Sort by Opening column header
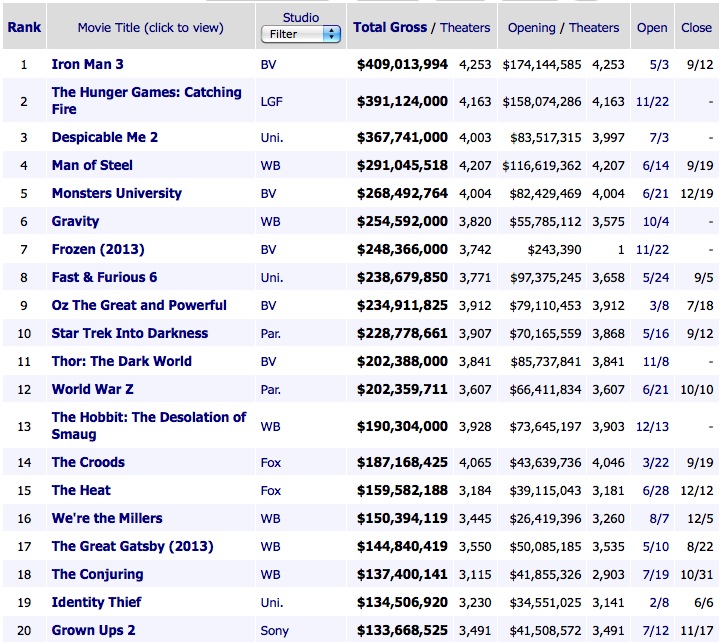 tap(531, 27)
